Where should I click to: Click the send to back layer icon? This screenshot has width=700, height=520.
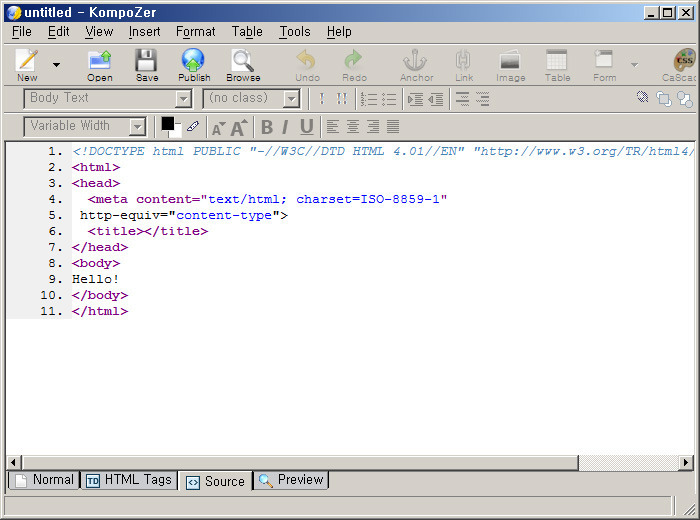click(x=684, y=99)
